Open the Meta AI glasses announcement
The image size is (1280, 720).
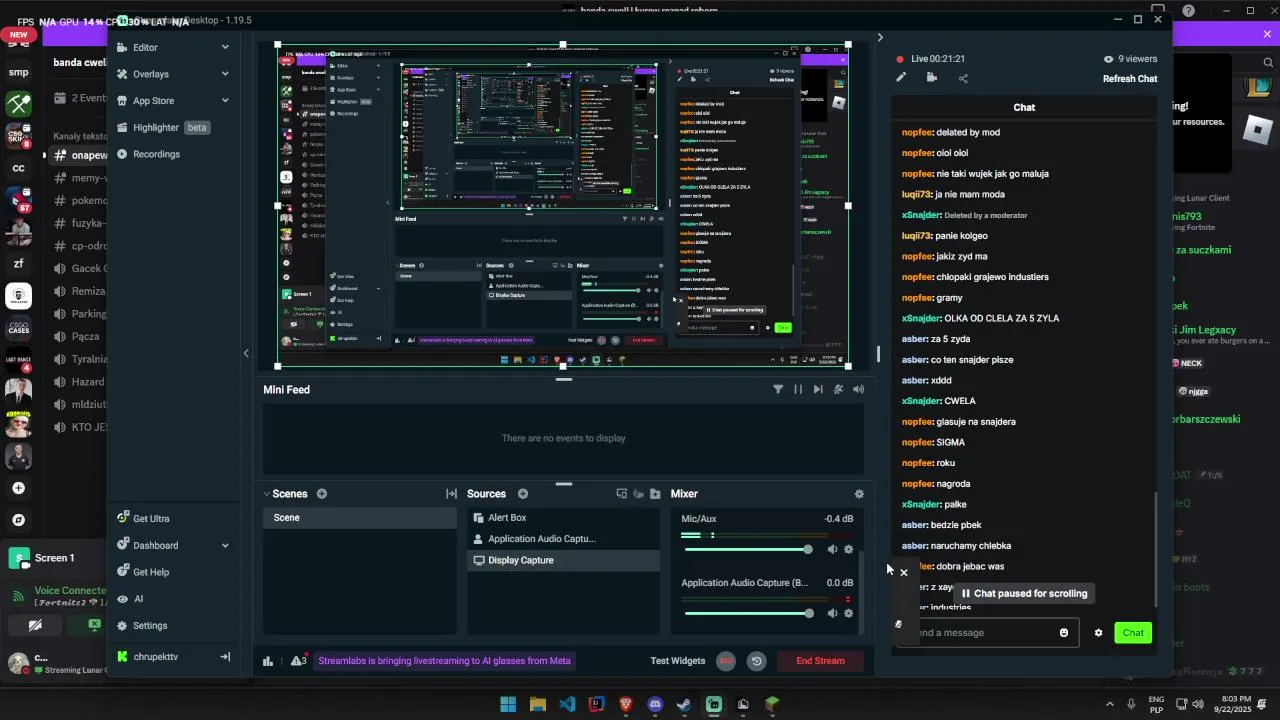pyautogui.click(x=444, y=661)
